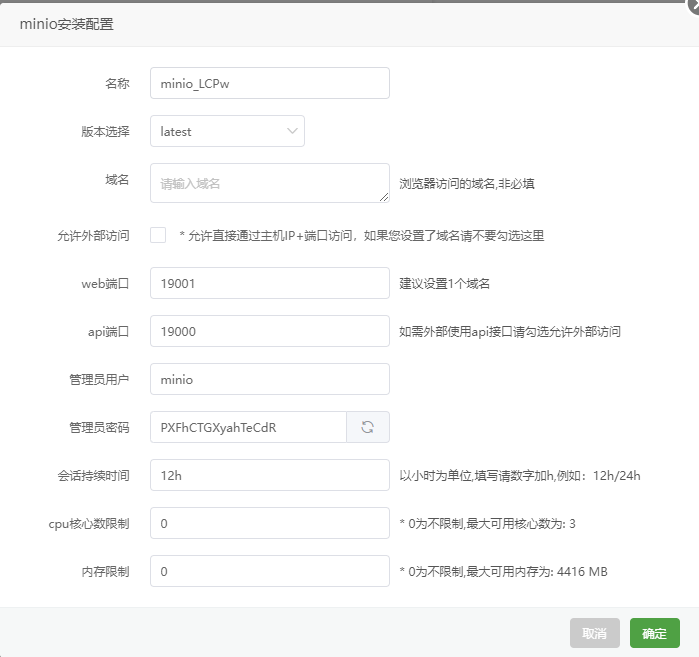Viewport: 699px width, 657px height.
Task: Select the 管理员用户 field minio
Action: [270, 379]
